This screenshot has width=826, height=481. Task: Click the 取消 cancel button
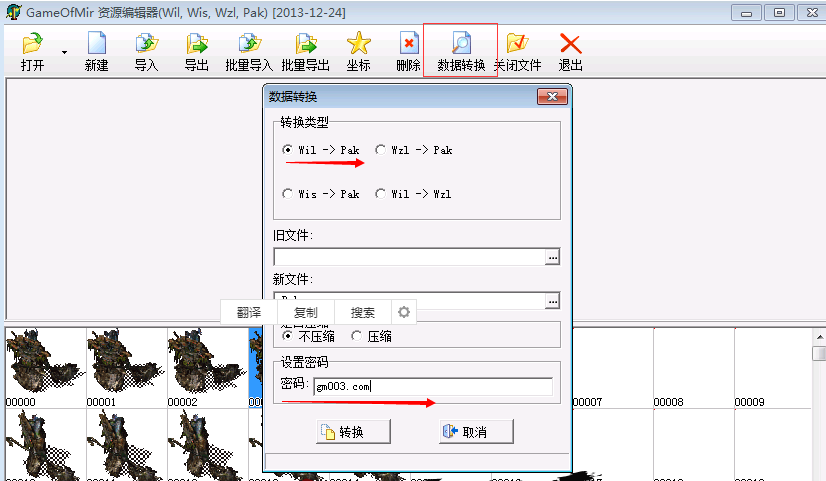[x=476, y=432]
